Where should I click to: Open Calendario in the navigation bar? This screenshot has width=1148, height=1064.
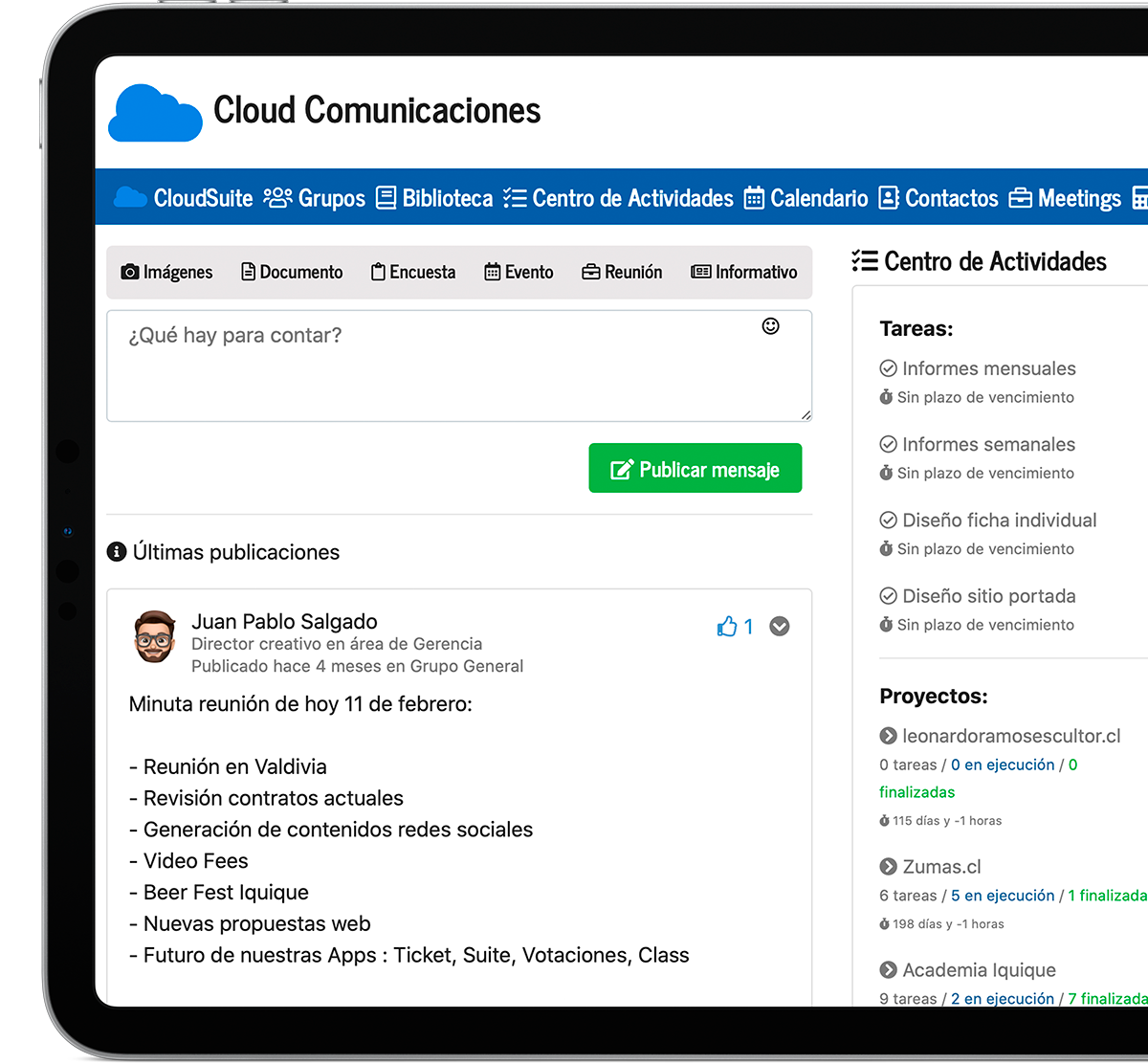click(x=806, y=198)
